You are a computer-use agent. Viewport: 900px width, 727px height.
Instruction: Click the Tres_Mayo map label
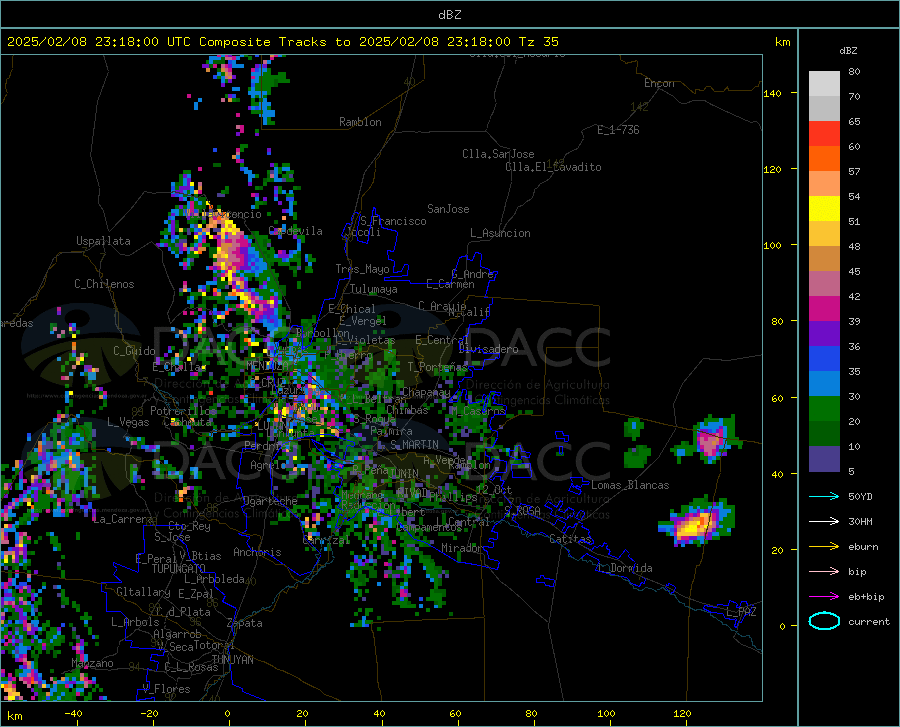click(x=362, y=269)
